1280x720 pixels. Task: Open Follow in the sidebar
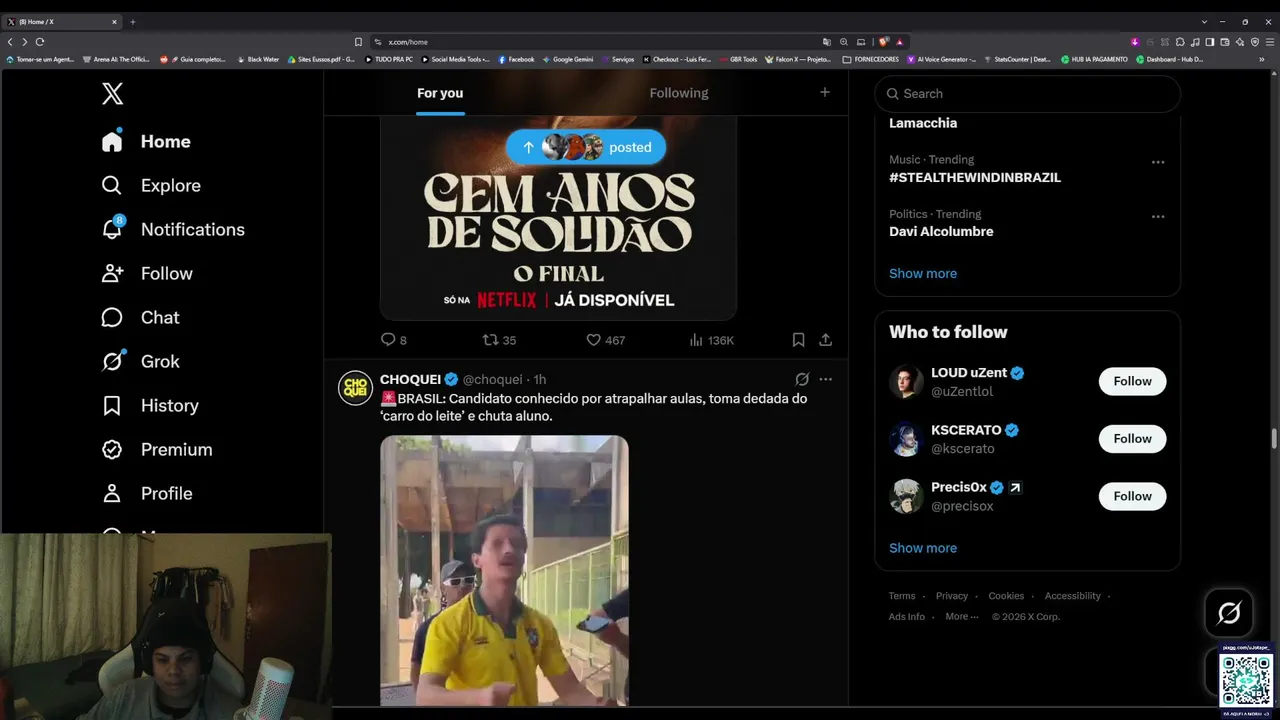[147, 273]
